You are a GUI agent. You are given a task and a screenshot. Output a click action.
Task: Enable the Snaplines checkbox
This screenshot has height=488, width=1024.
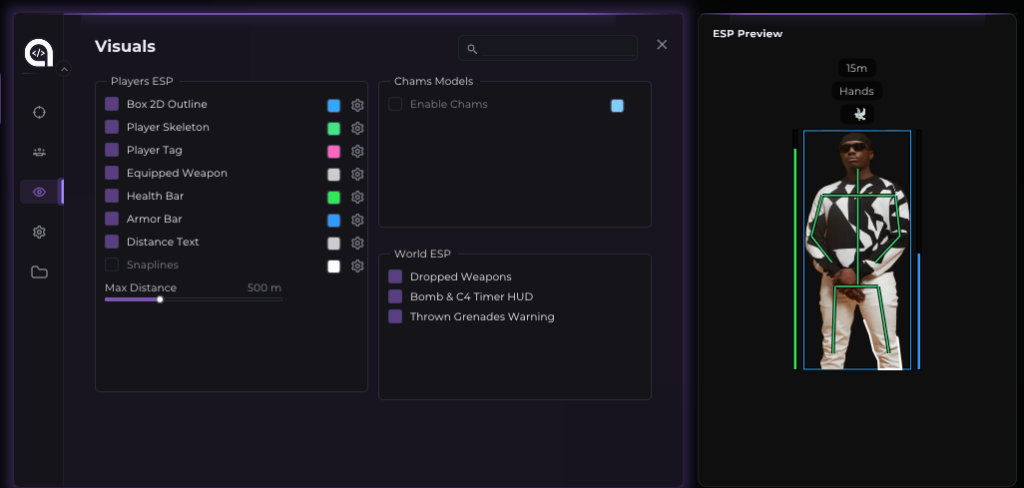112,265
